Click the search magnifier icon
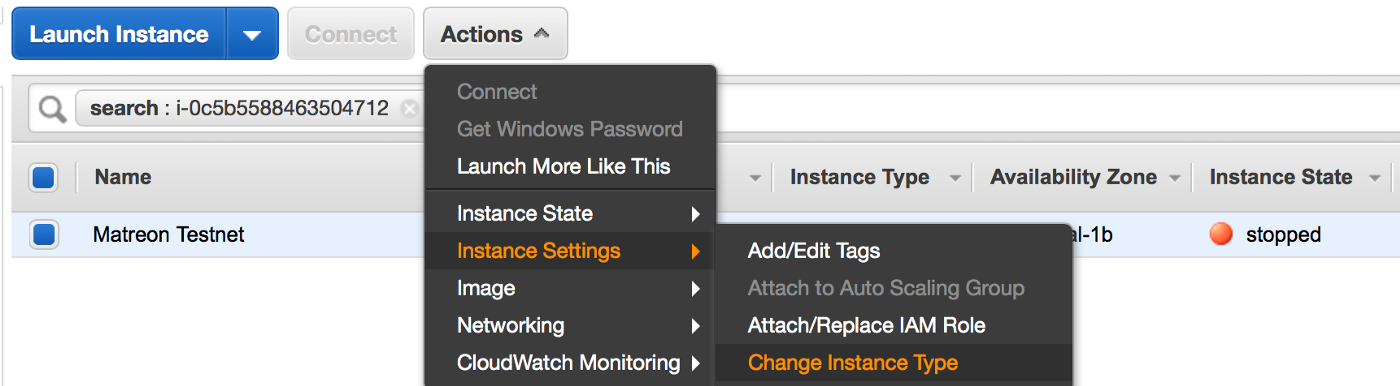 [x=51, y=109]
